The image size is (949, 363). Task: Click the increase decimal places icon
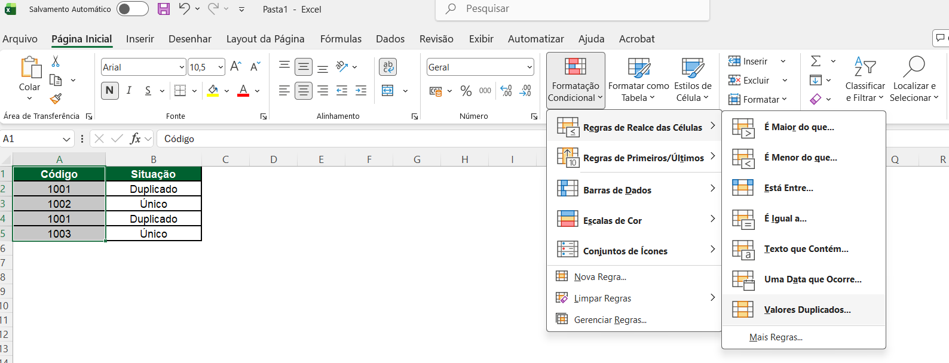tap(507, 91)
